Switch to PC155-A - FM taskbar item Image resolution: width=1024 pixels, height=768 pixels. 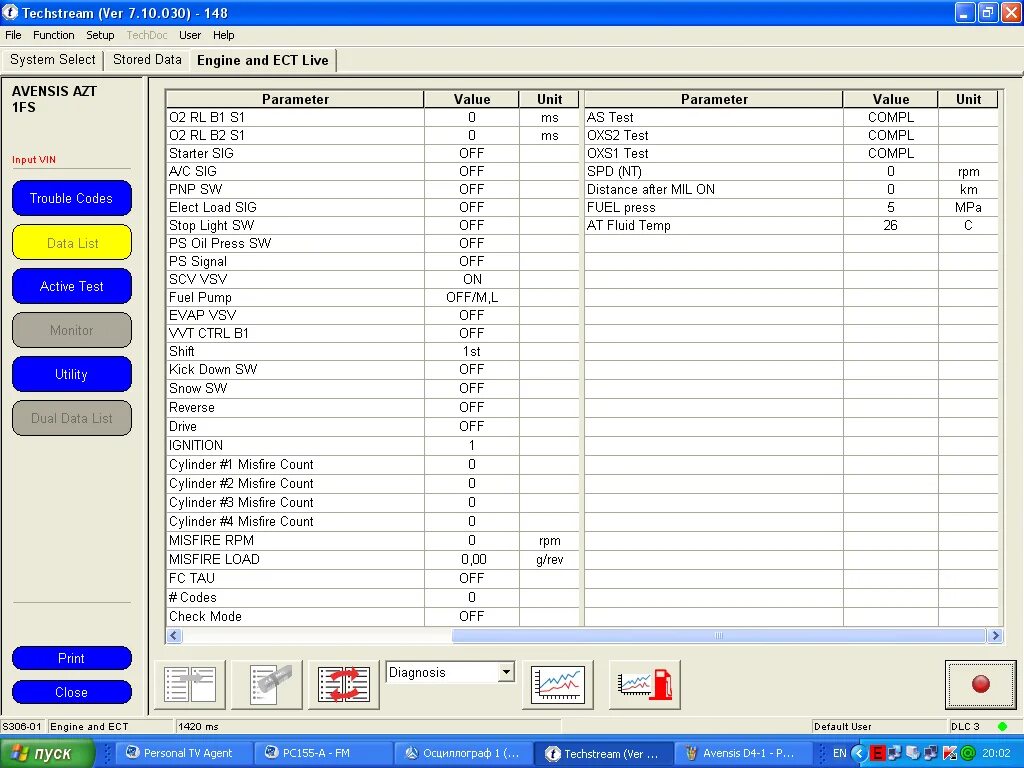[323, 753]
